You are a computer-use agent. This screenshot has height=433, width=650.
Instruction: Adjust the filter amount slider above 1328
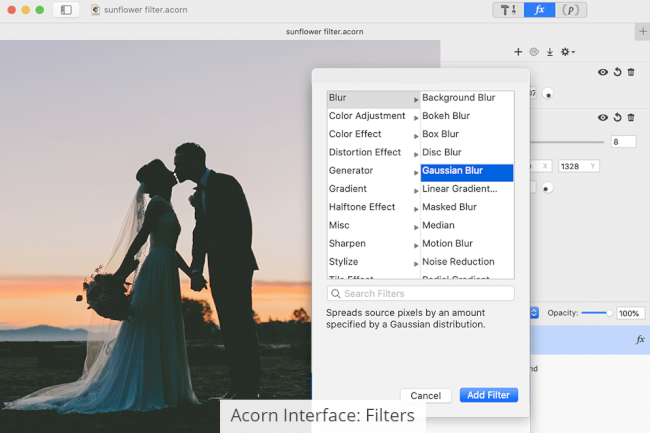pyautogui.click(x=567, y=142)
